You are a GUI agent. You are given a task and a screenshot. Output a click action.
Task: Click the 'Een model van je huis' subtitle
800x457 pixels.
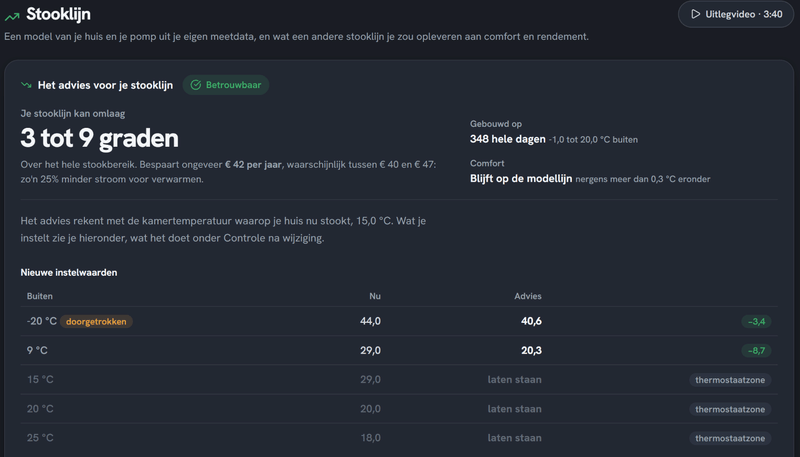[x=296, y=37]
